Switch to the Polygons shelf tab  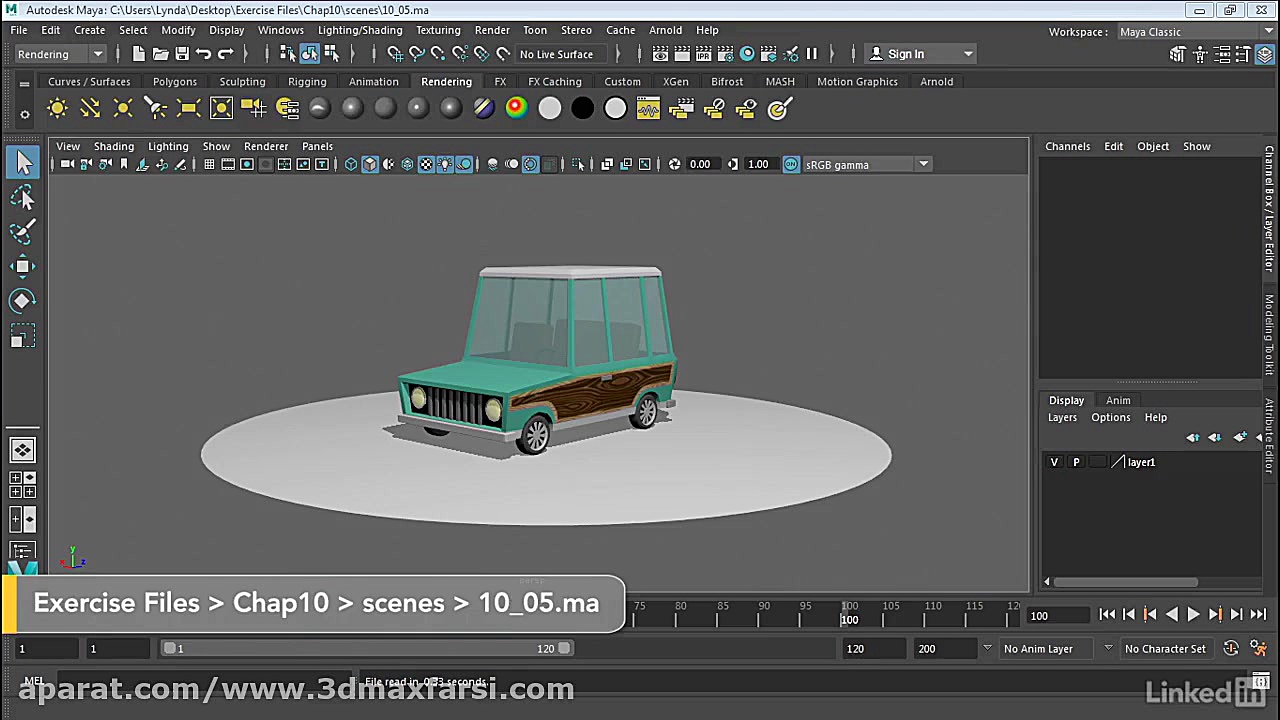point(175,82)
